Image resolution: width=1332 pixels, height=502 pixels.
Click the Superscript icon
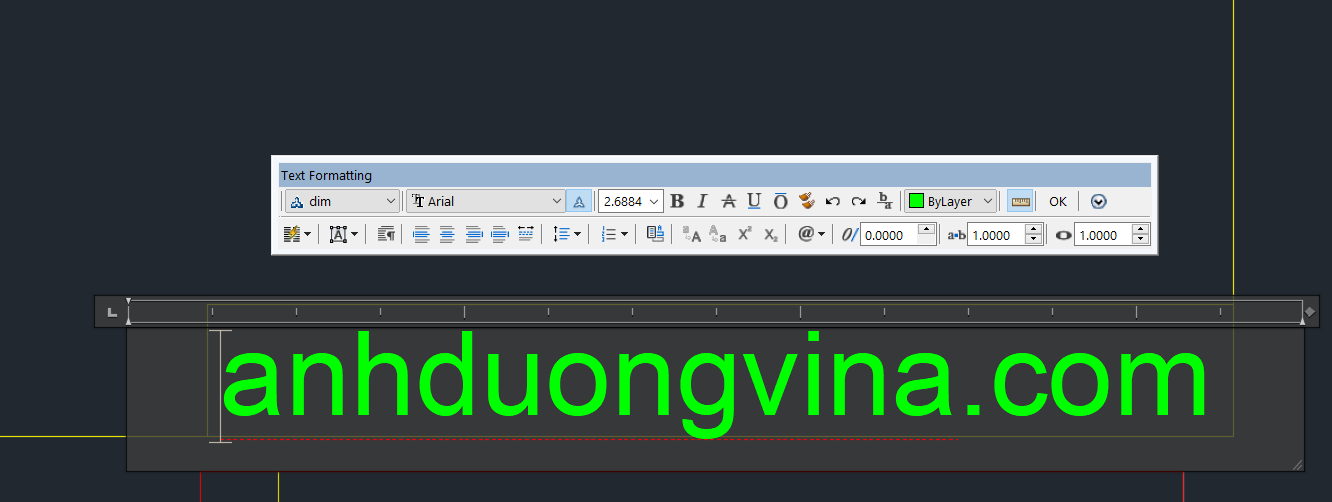tap(744, 234)
